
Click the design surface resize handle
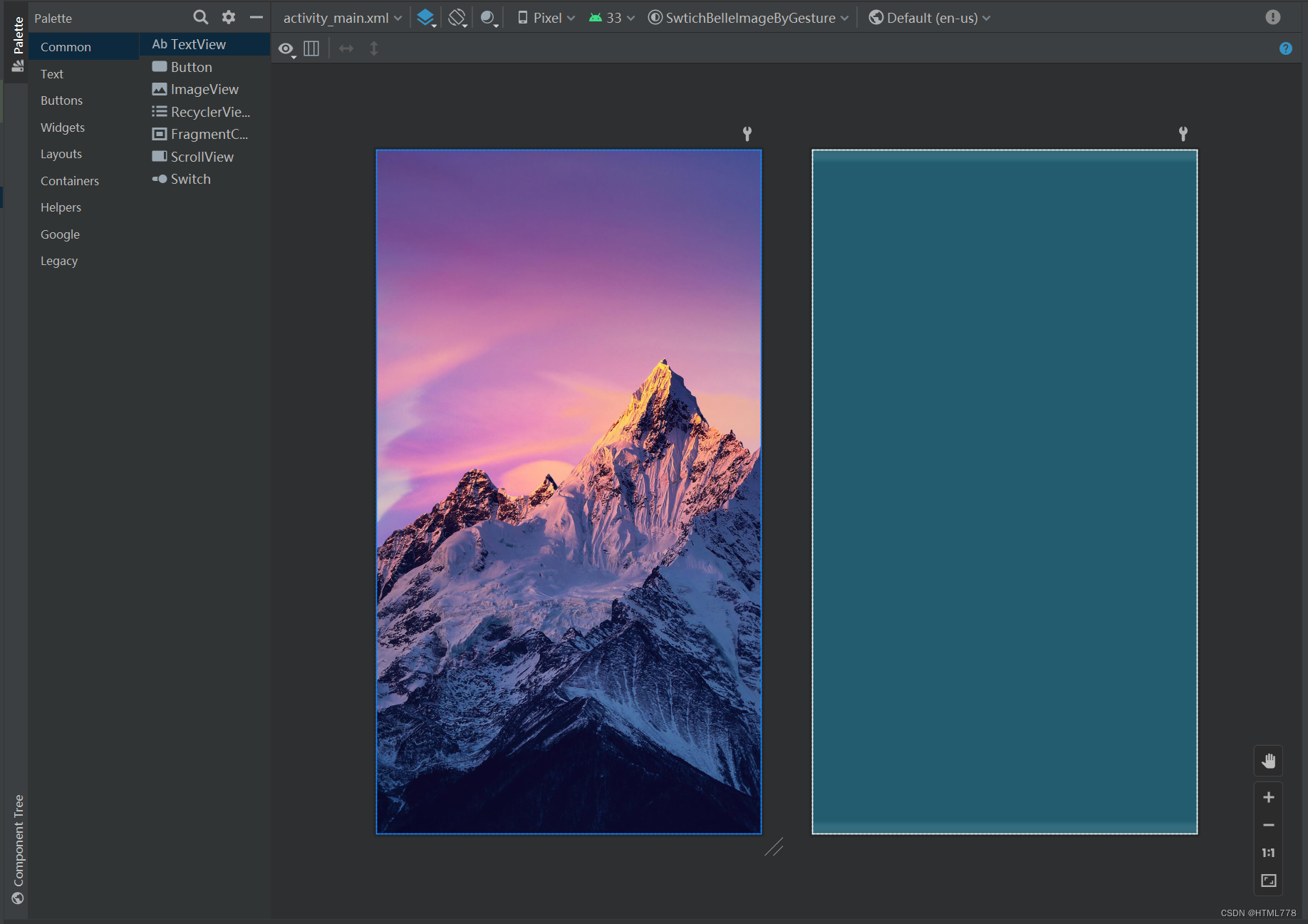(774, 846)
